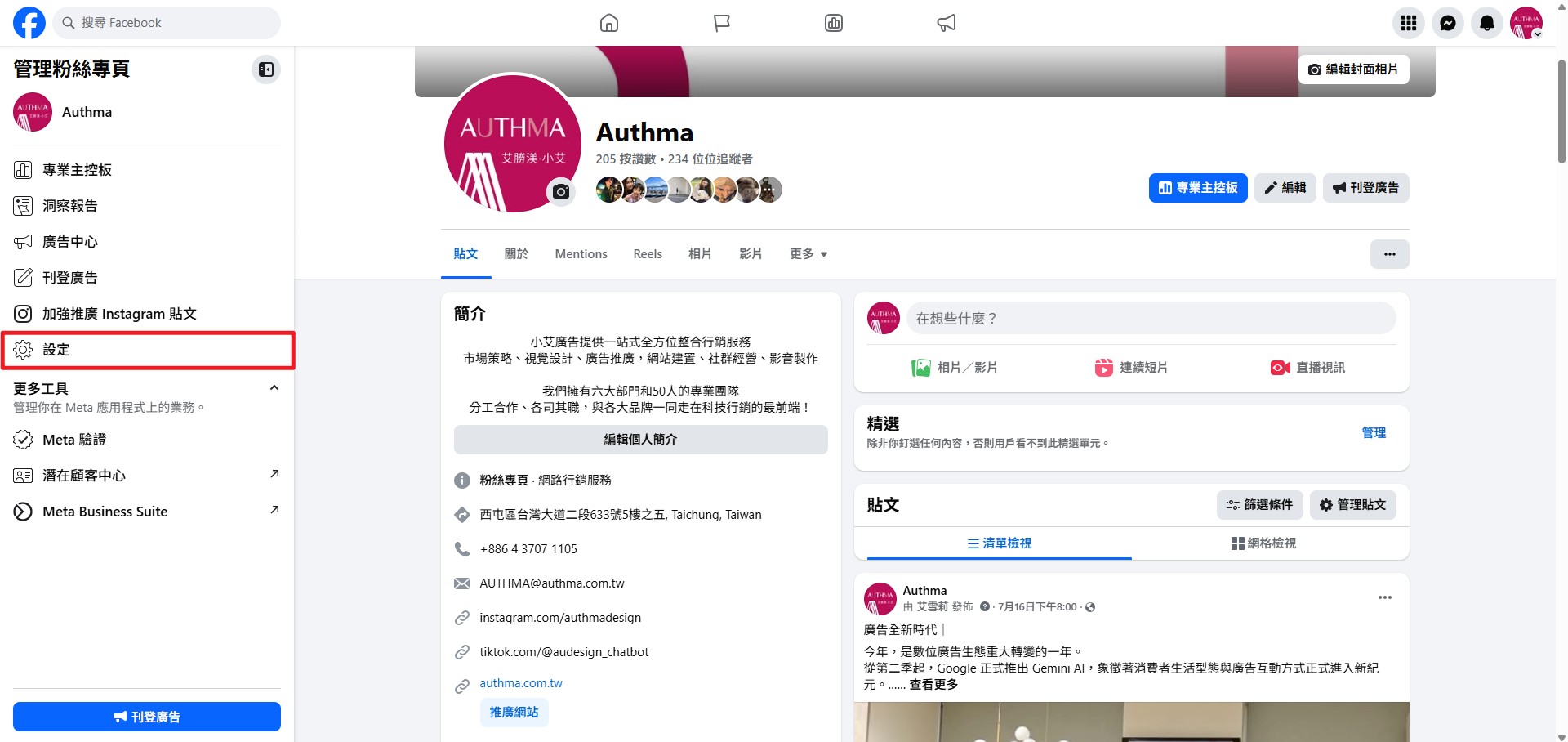Screen dimensions: 1568x742
Task: Click the search Facebook field
Action: point(167,23)
